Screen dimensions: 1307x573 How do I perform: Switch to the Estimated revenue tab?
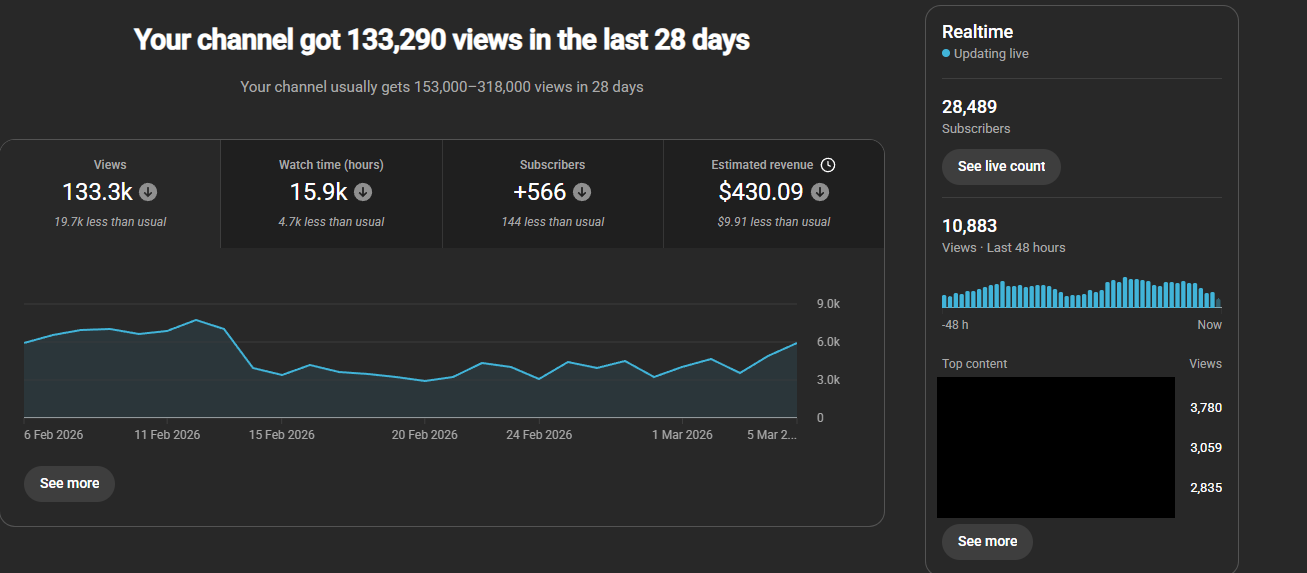(x=773, y=193)
